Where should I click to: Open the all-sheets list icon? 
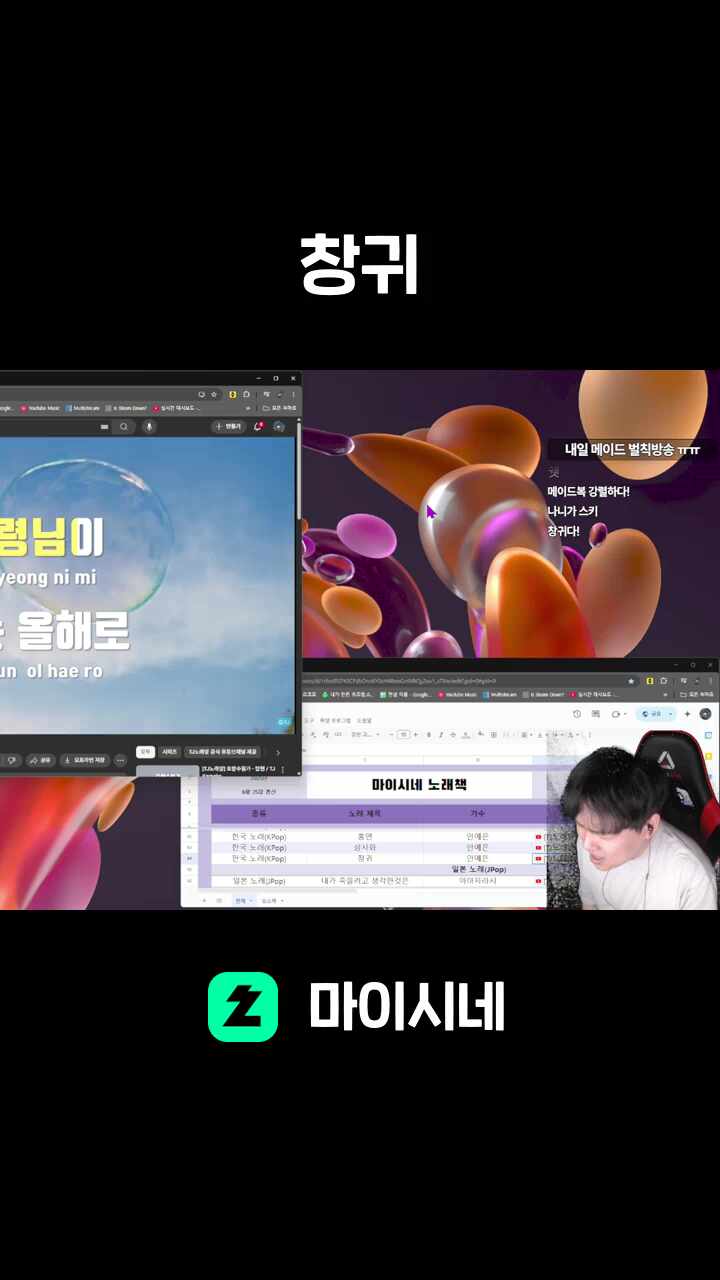219,900
